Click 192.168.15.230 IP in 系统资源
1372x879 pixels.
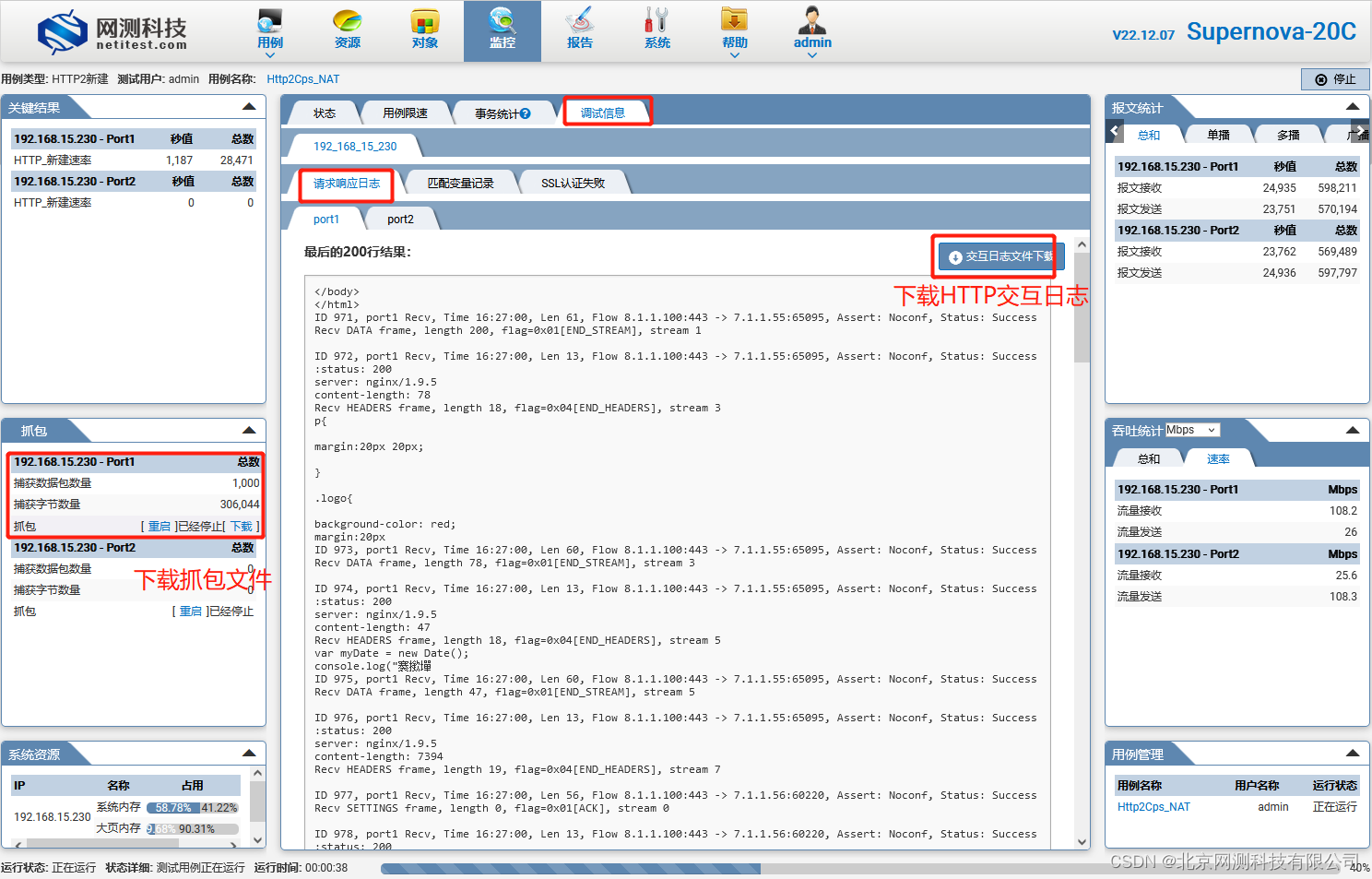(x=53, y=817)
